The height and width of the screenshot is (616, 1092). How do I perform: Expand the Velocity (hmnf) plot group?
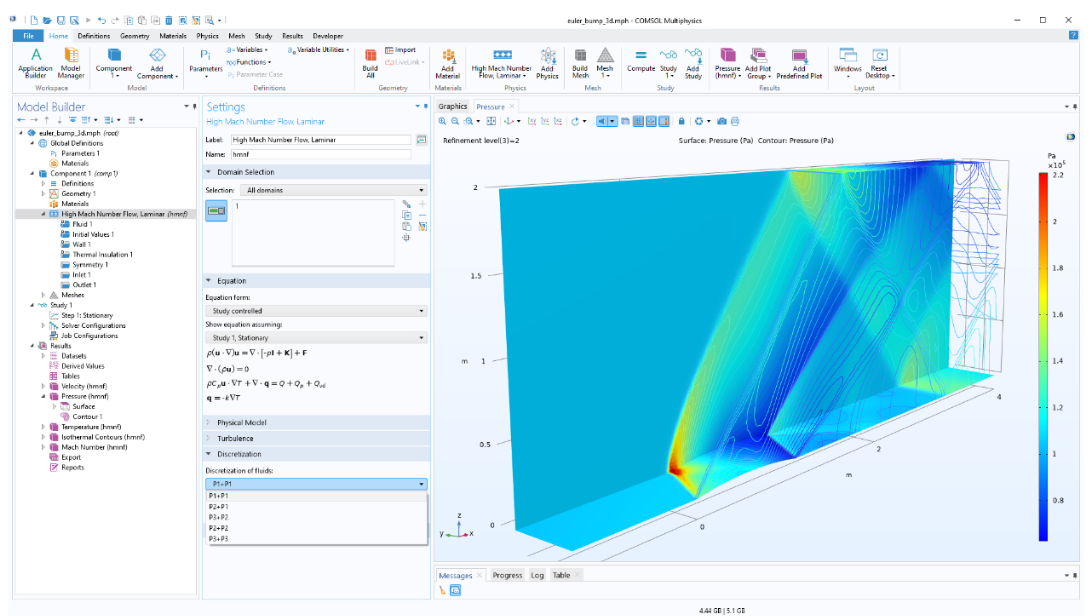[43, 386]
